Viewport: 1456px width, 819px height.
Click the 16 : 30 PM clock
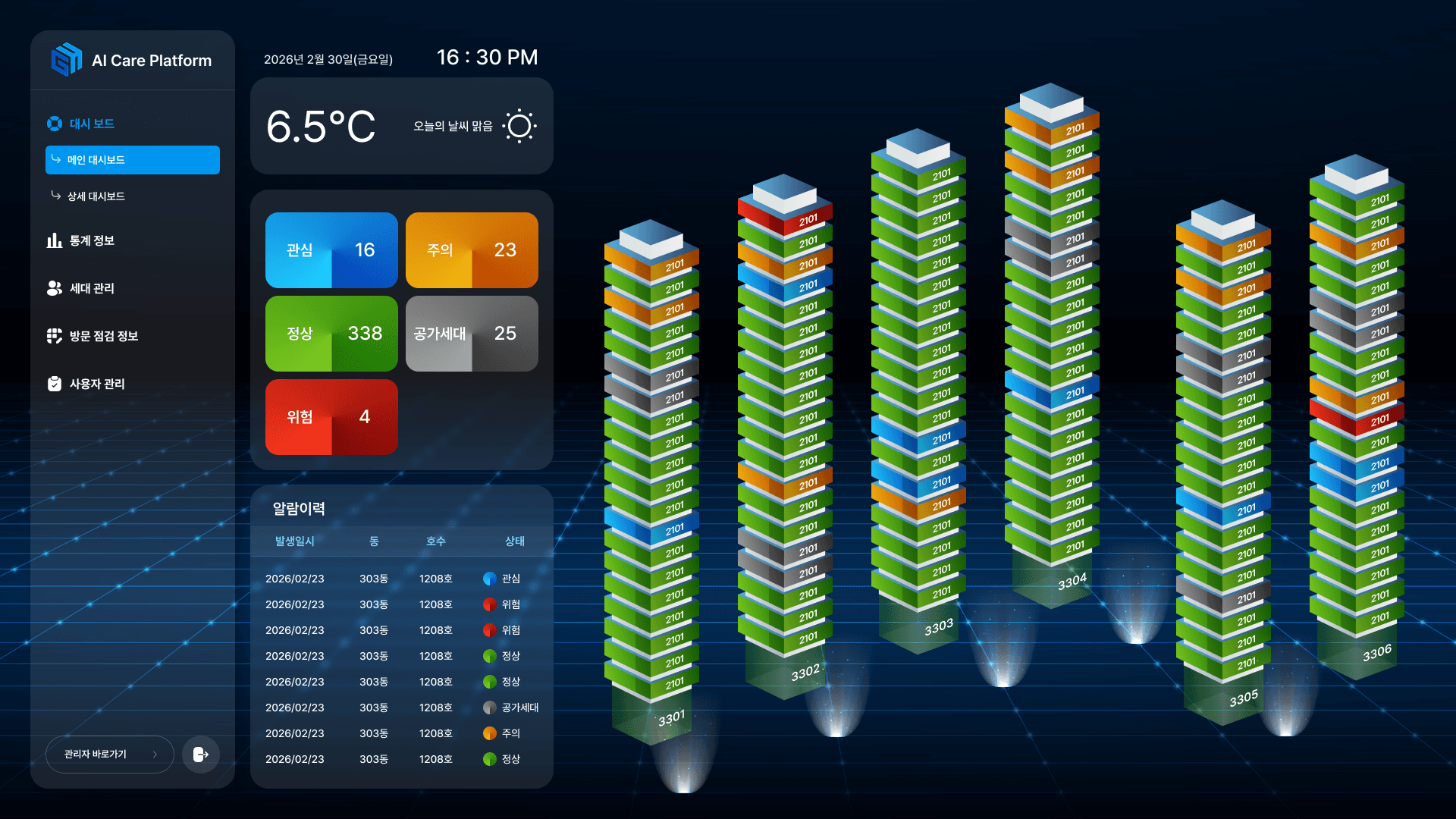pos(487,58)
